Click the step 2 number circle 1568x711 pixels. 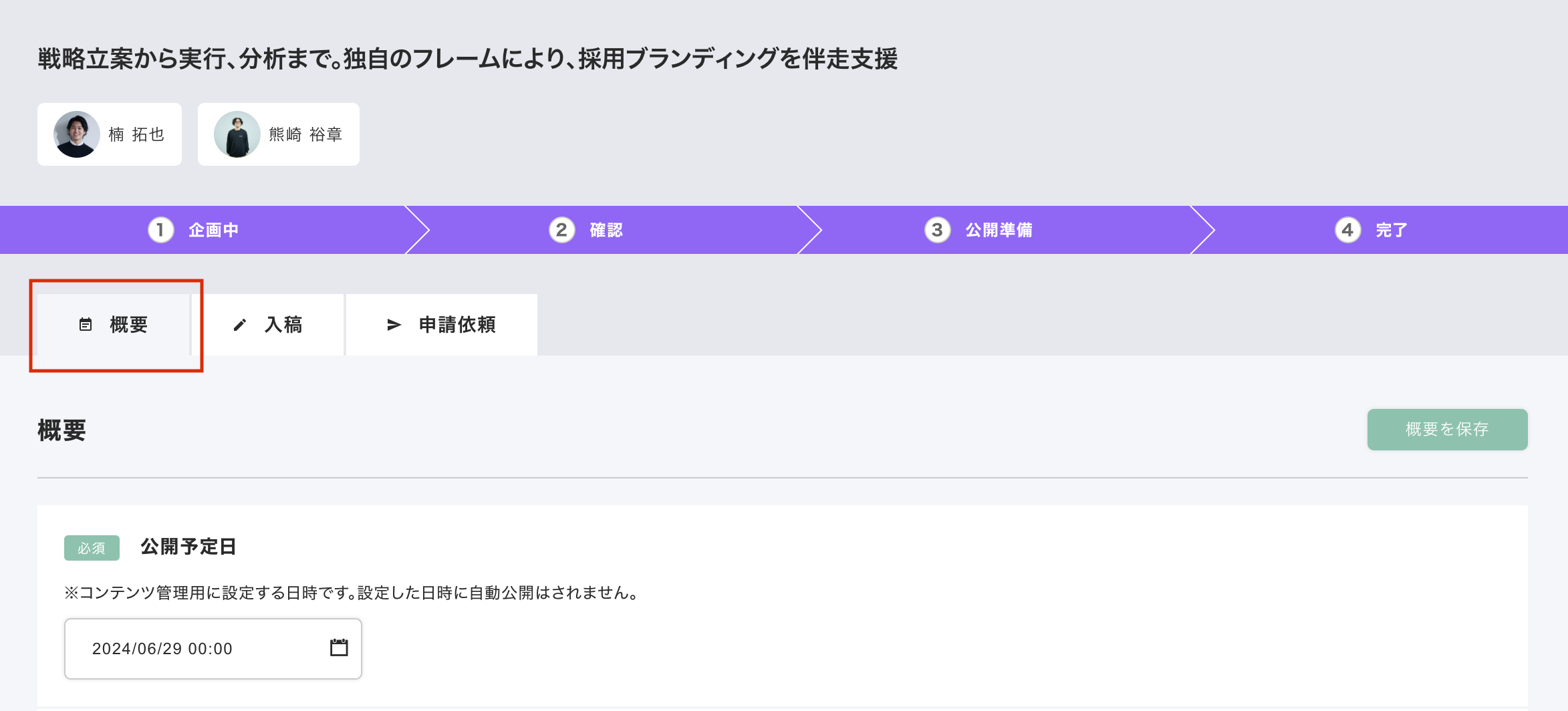coord(561,230)
